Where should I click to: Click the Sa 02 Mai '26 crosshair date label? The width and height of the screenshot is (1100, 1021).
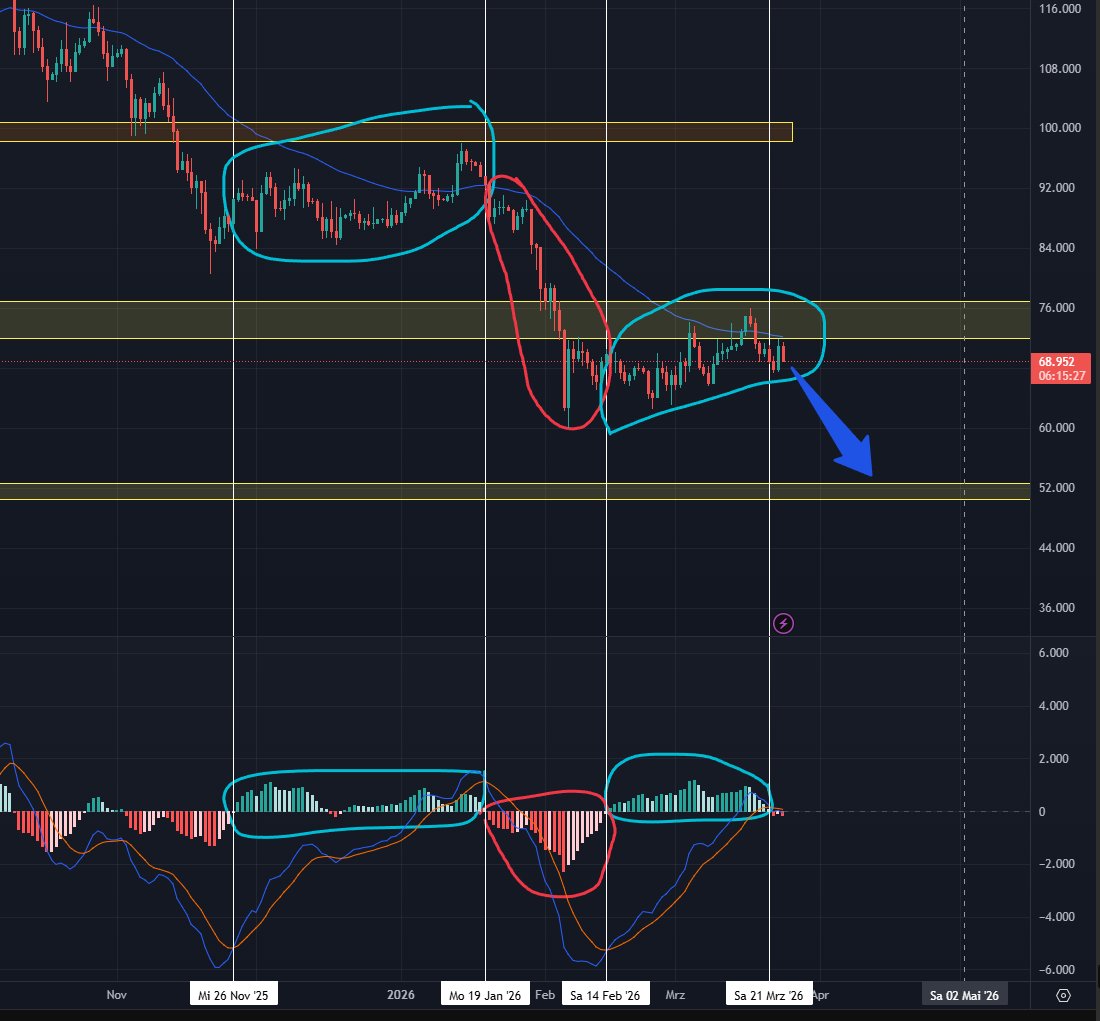coord(964,995)
